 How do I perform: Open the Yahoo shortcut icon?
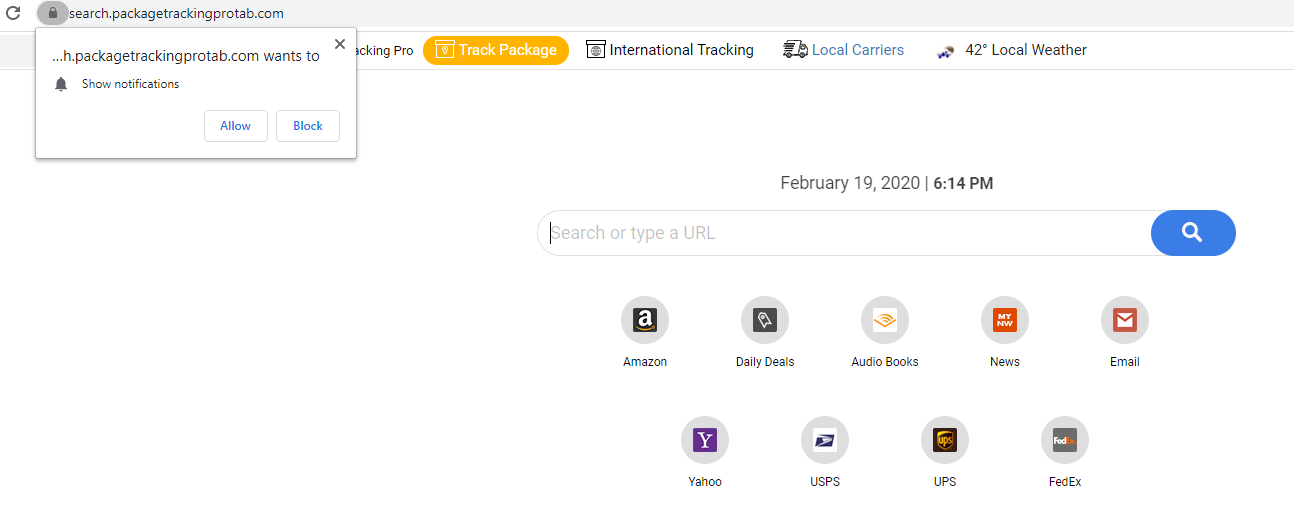click(x=705, y=441)
